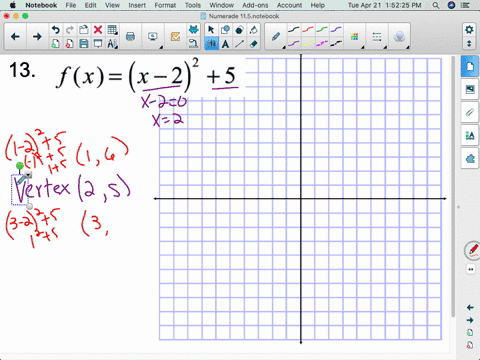Image resolution: width=480 pixels, height=360 pixels.
Task: Delete the current page icon
Action: tap(70, 44)
